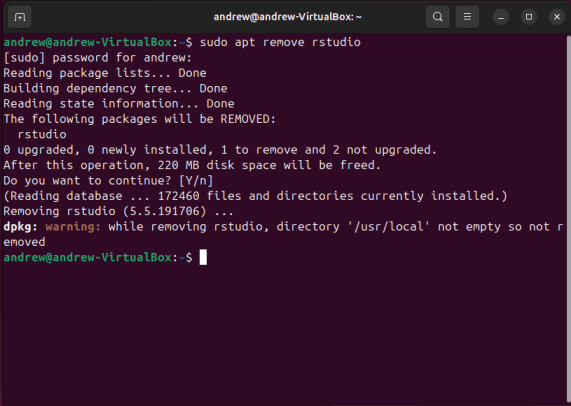Click 'Reading state information... Done' line
The image size is (571, 406).
point(119,104)
